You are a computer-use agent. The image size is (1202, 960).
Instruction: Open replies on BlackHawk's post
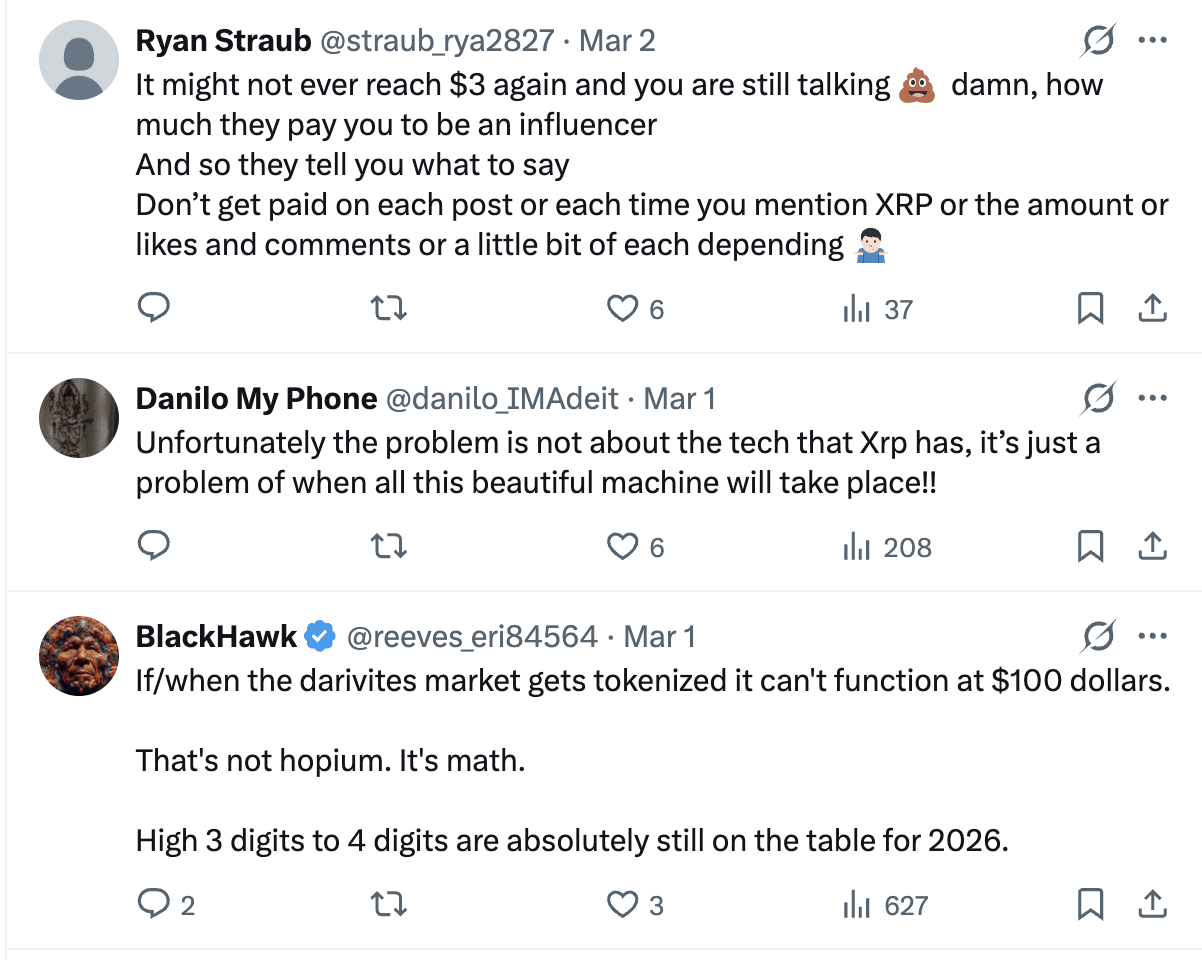click(153, 905)
